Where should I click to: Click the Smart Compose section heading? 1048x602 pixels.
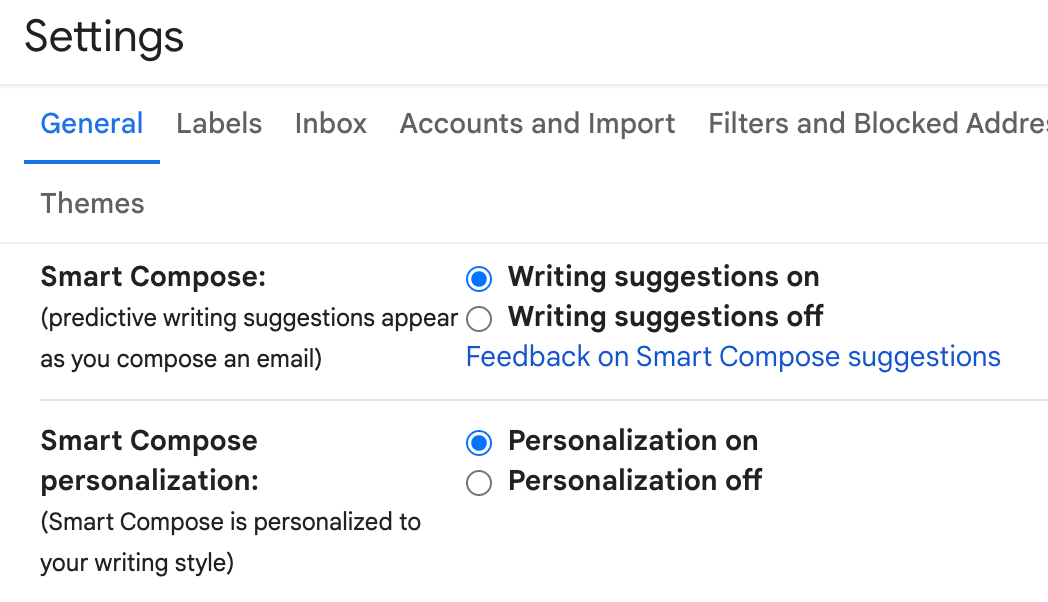pos(152,277)
